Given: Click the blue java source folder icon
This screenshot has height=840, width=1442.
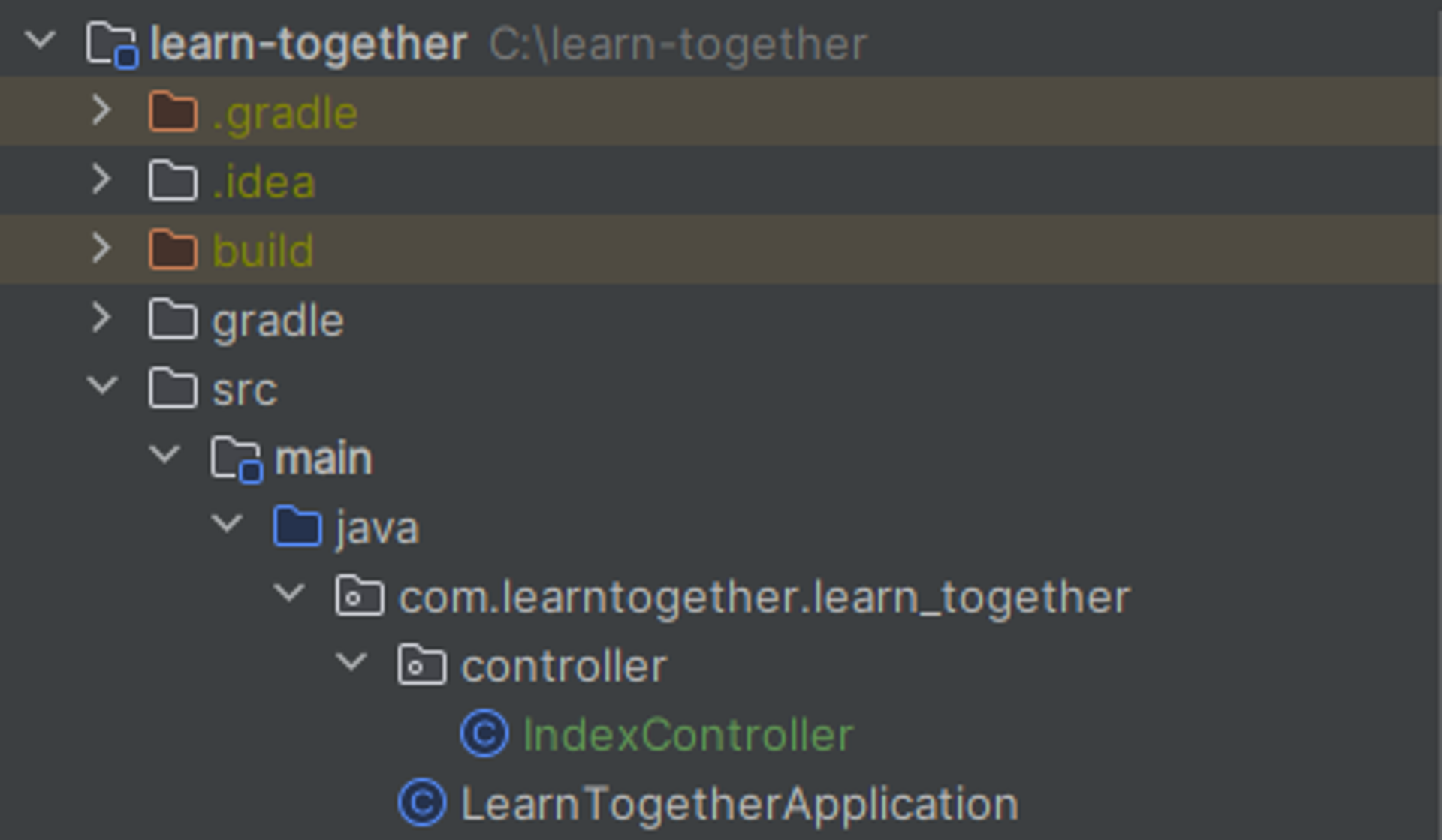Looking at the screenshot, I should [297, 526].
